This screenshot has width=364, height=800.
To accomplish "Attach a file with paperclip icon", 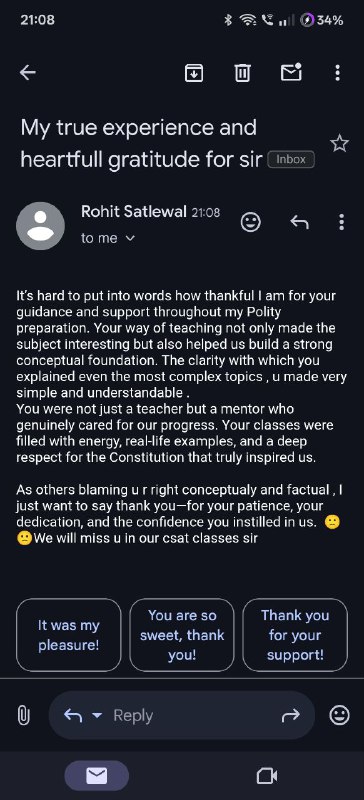I will click(23, 715).
